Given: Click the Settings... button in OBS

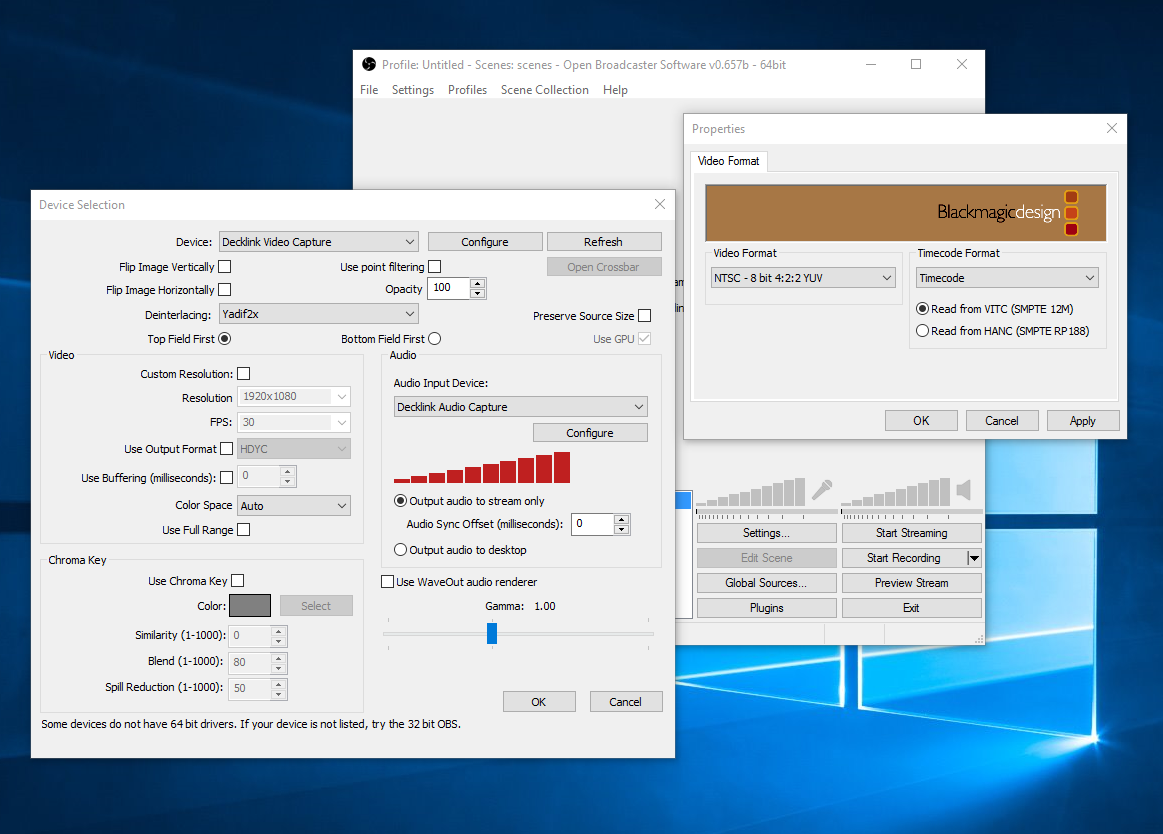Looking at the screenshot, I should click(x=766, y=533).
